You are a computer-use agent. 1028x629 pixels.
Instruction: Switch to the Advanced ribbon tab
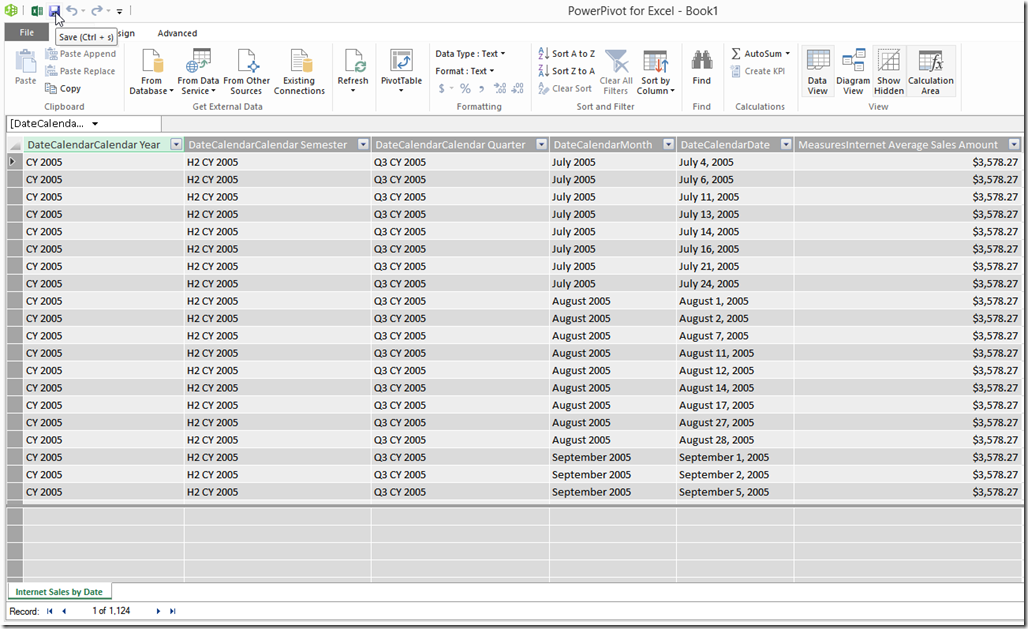point(177,33)
